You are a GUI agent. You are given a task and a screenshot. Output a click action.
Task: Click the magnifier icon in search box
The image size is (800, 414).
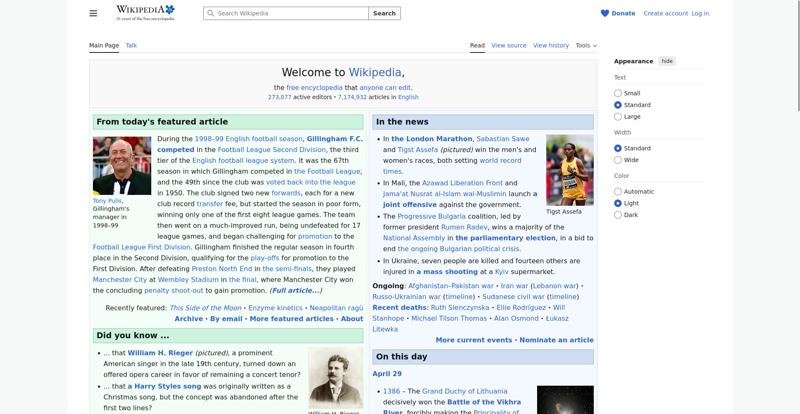coord(210,13)
